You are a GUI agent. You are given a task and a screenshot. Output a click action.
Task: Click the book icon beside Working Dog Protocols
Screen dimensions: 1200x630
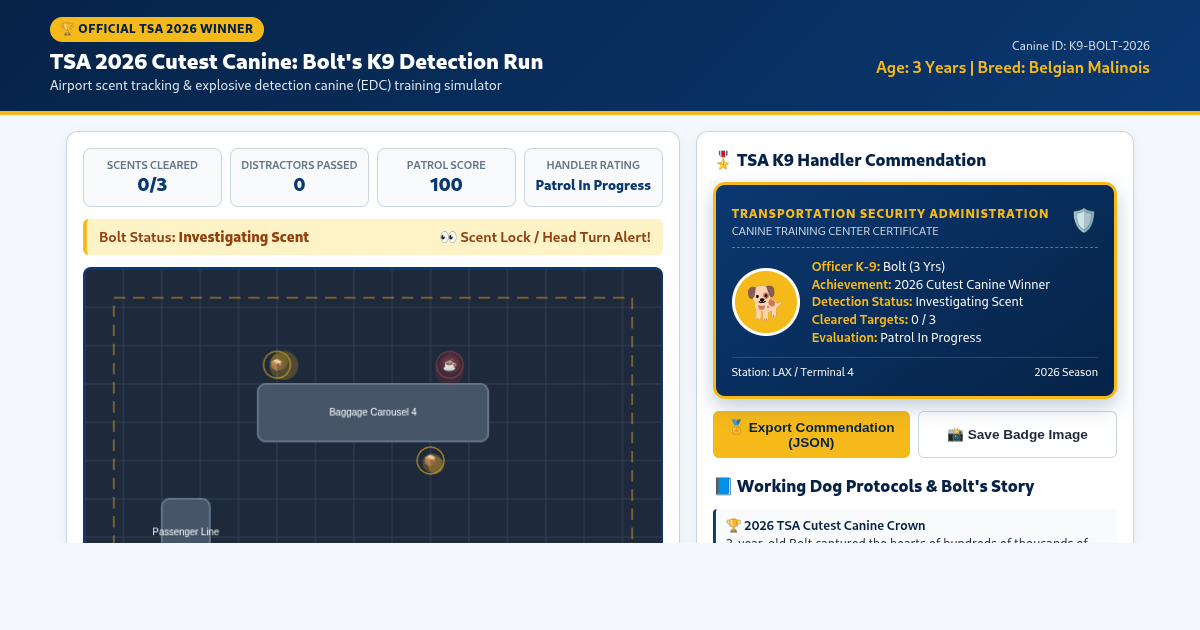(x=723, y=486)
